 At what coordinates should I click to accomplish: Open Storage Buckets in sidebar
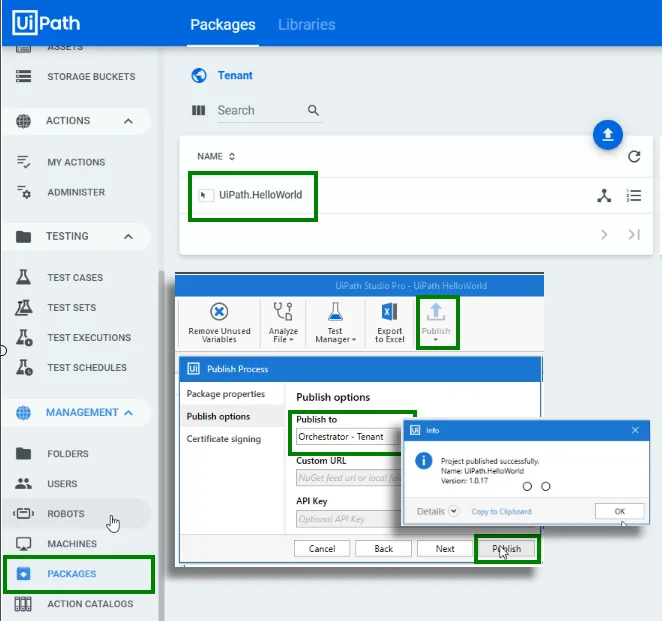(91, 76)
